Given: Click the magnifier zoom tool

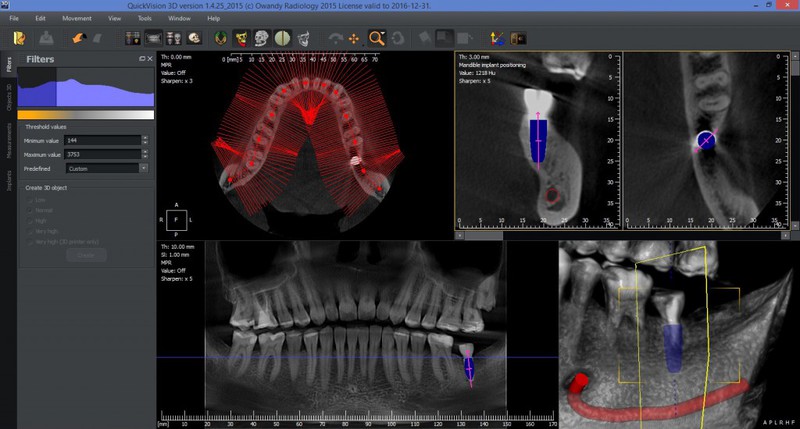Looking at the screenshot, I should pos(377,39).
